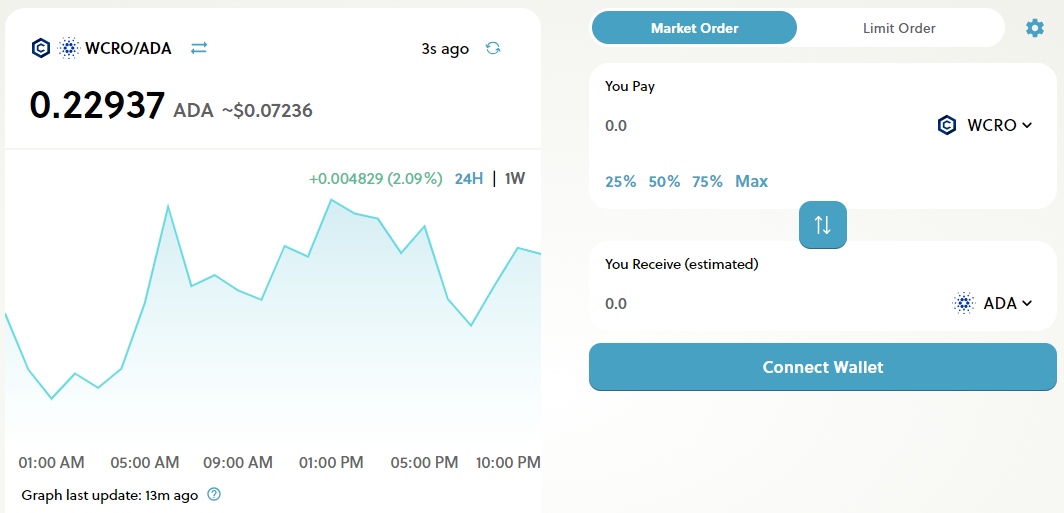Click the swap pay/receive arrows button
The height and width of the screenshot is (513, 1064).
822,225
